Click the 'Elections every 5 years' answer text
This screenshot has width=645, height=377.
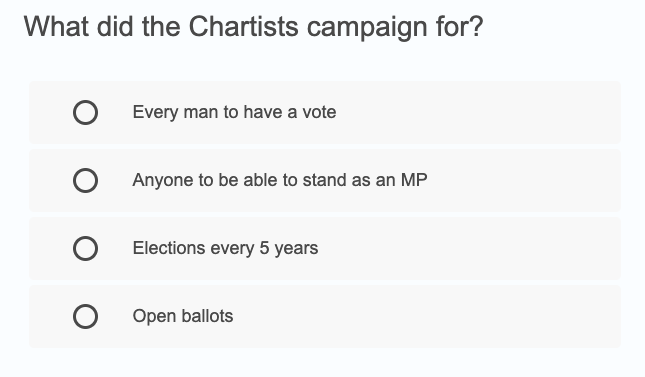pyautogui.click(x=225, y=248)
